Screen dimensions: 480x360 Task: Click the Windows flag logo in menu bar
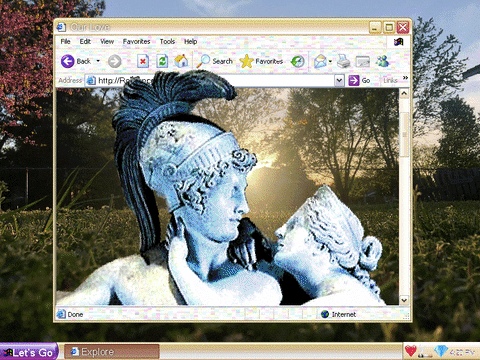click(x=399, y=42)
